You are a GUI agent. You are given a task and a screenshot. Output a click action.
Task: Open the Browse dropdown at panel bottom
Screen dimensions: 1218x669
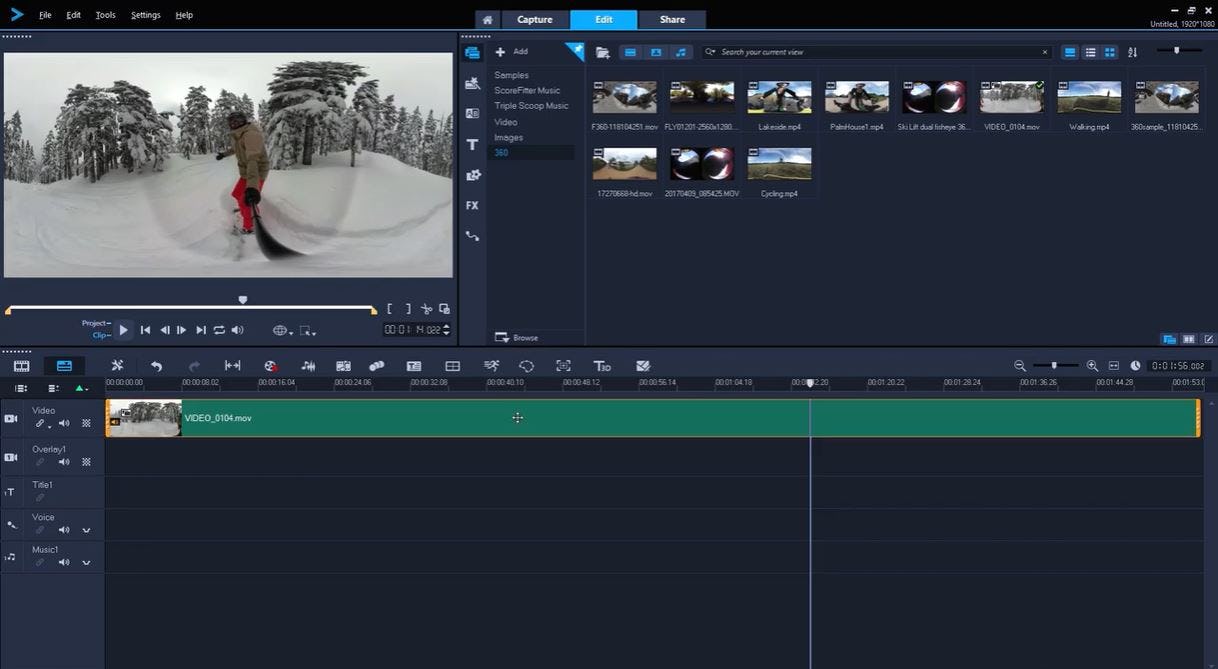(517, 337)
